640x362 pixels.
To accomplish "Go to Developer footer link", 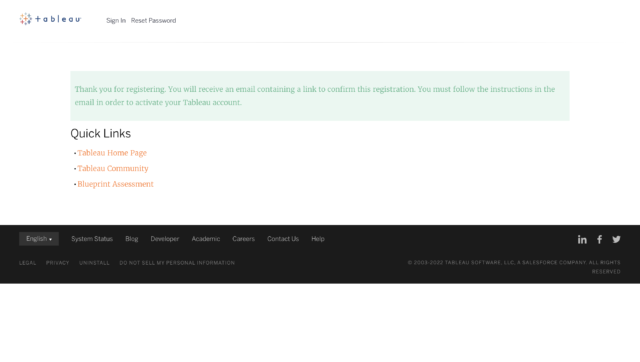I will click(x=164, y=239).
